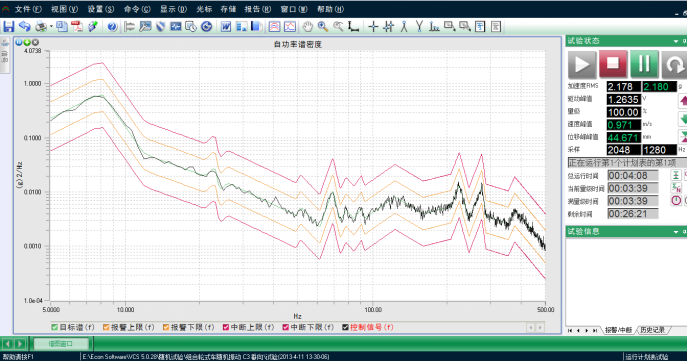This screenshot has height=361, width=687.
Task: Toggle the 报警上限(f) checkbox
Action: pos(106,327)
